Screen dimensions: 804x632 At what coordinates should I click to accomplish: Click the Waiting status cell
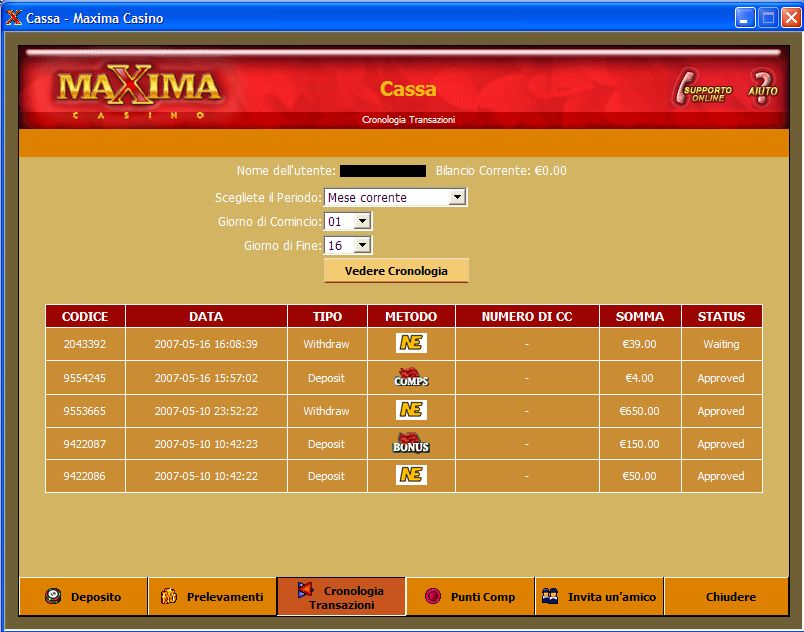pos(721,344)
